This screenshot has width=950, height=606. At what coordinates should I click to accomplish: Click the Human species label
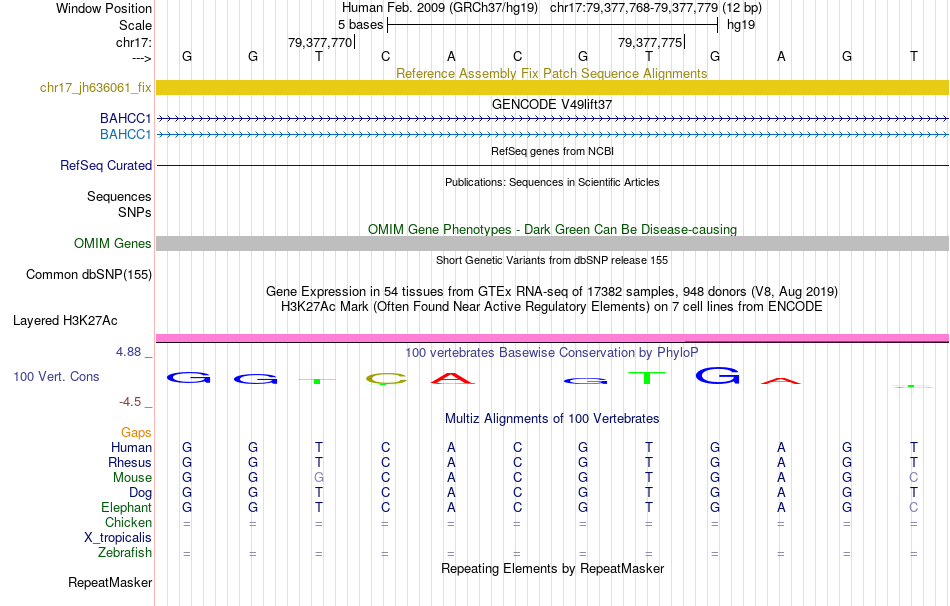pyautogui.click(x=131, y=447)
